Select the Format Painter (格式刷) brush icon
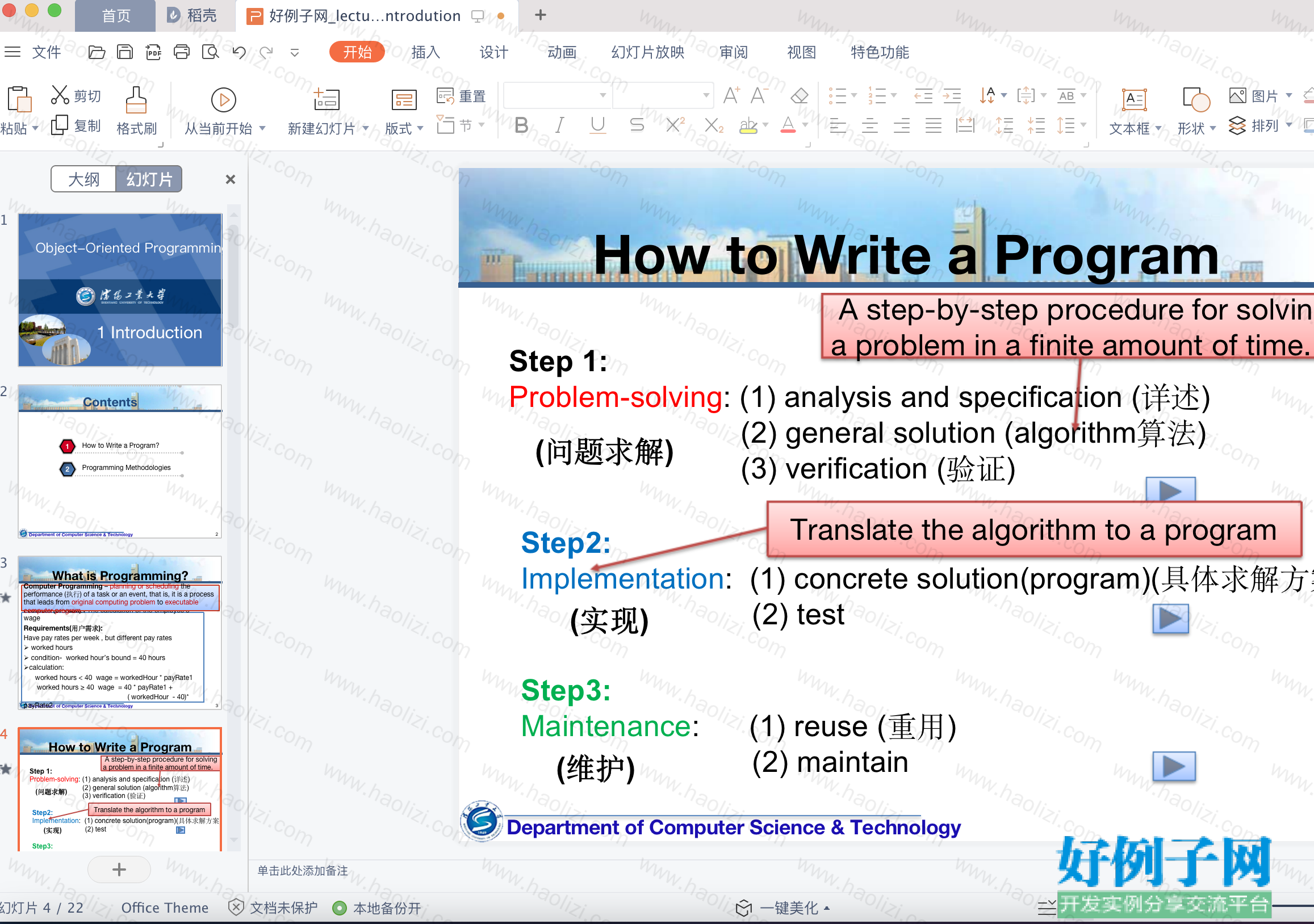 pyautogui.click(x=136, y=99)
